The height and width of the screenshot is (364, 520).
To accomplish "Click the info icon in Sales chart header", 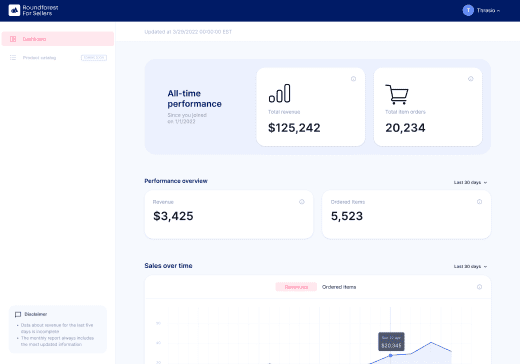I will (479, 287).
